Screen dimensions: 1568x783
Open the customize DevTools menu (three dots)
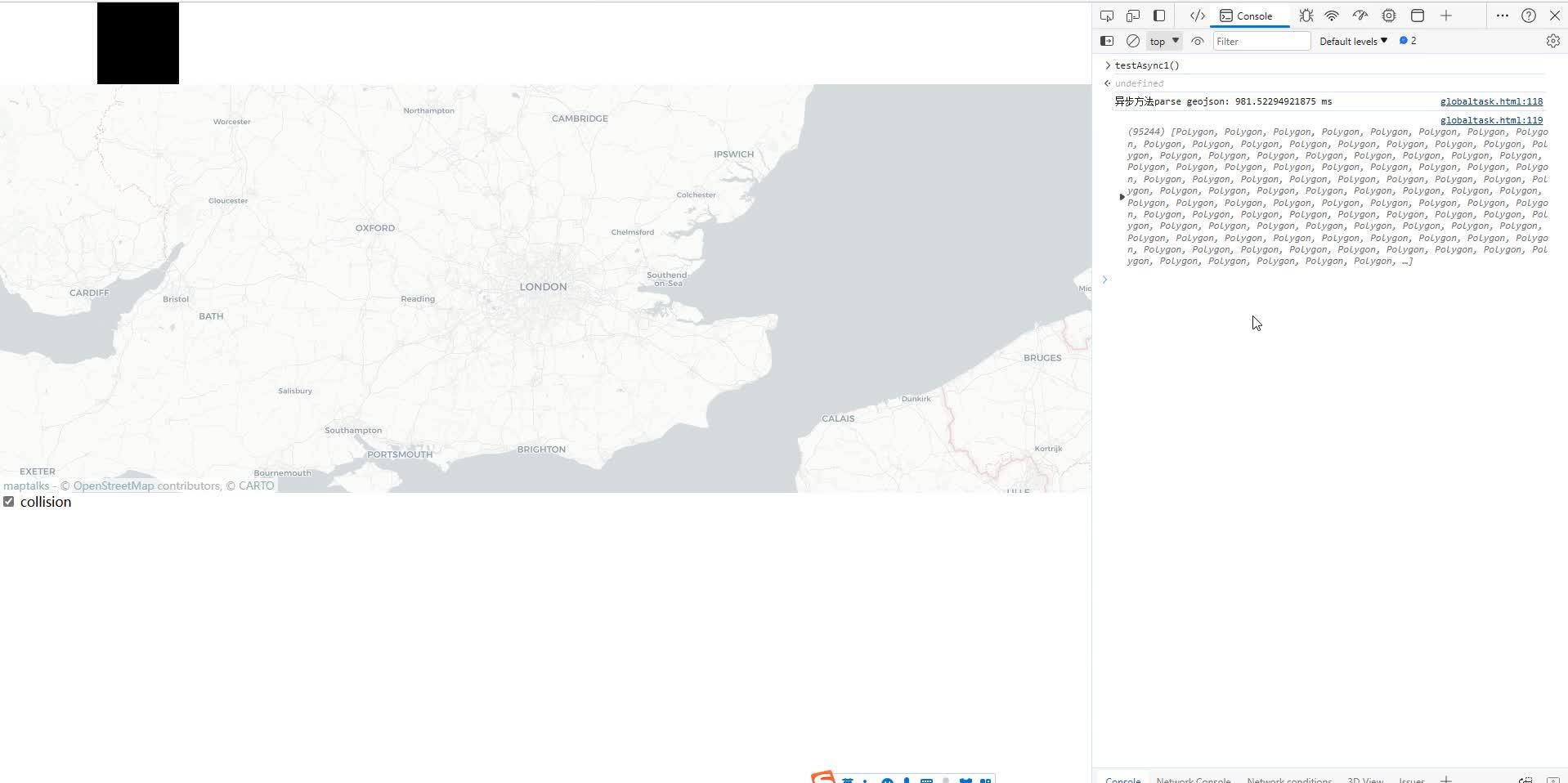(1503, 16)
